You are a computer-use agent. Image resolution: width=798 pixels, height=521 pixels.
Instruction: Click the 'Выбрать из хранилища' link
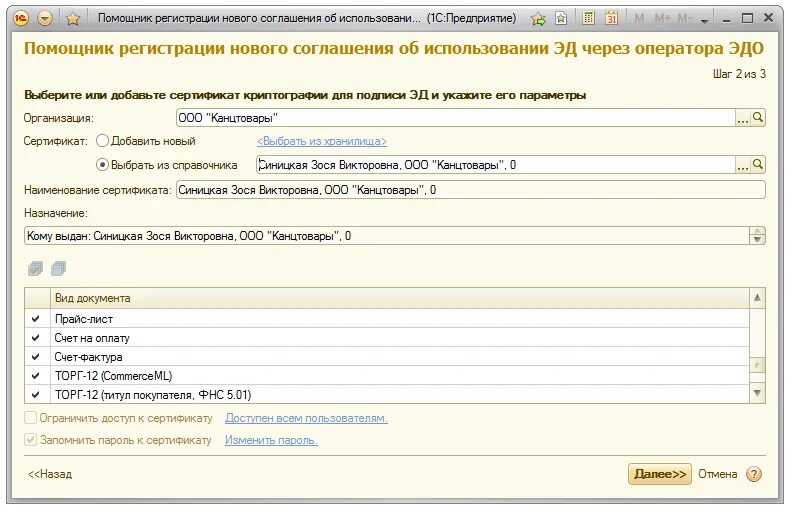(321, 142)
